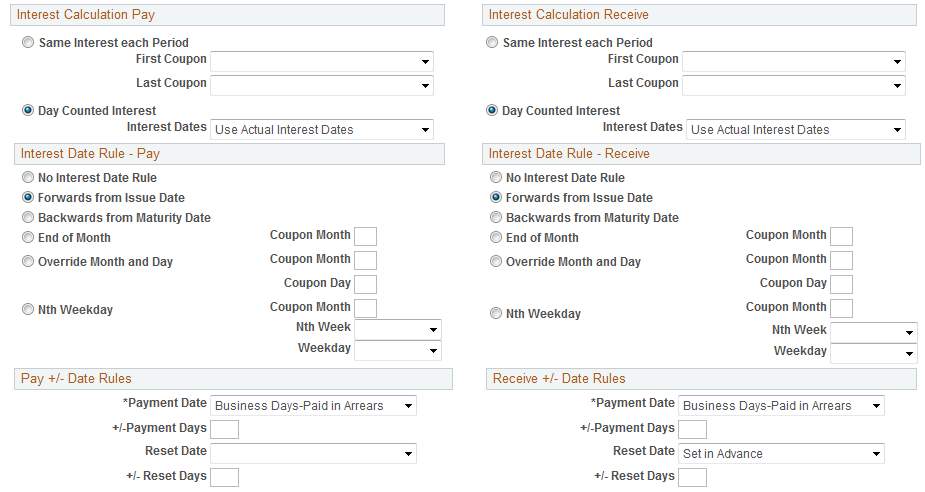Viewport: 925px width, 492px height.
Task: Open the Pay Nth Week dropdown
Action: (x=397, y=330)
